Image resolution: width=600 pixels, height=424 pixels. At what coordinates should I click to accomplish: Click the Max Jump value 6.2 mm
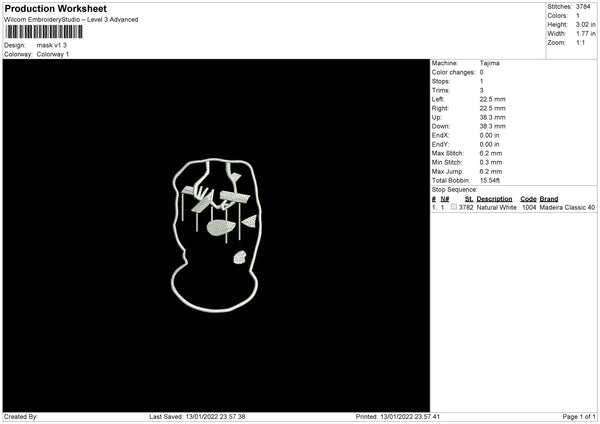491,171
